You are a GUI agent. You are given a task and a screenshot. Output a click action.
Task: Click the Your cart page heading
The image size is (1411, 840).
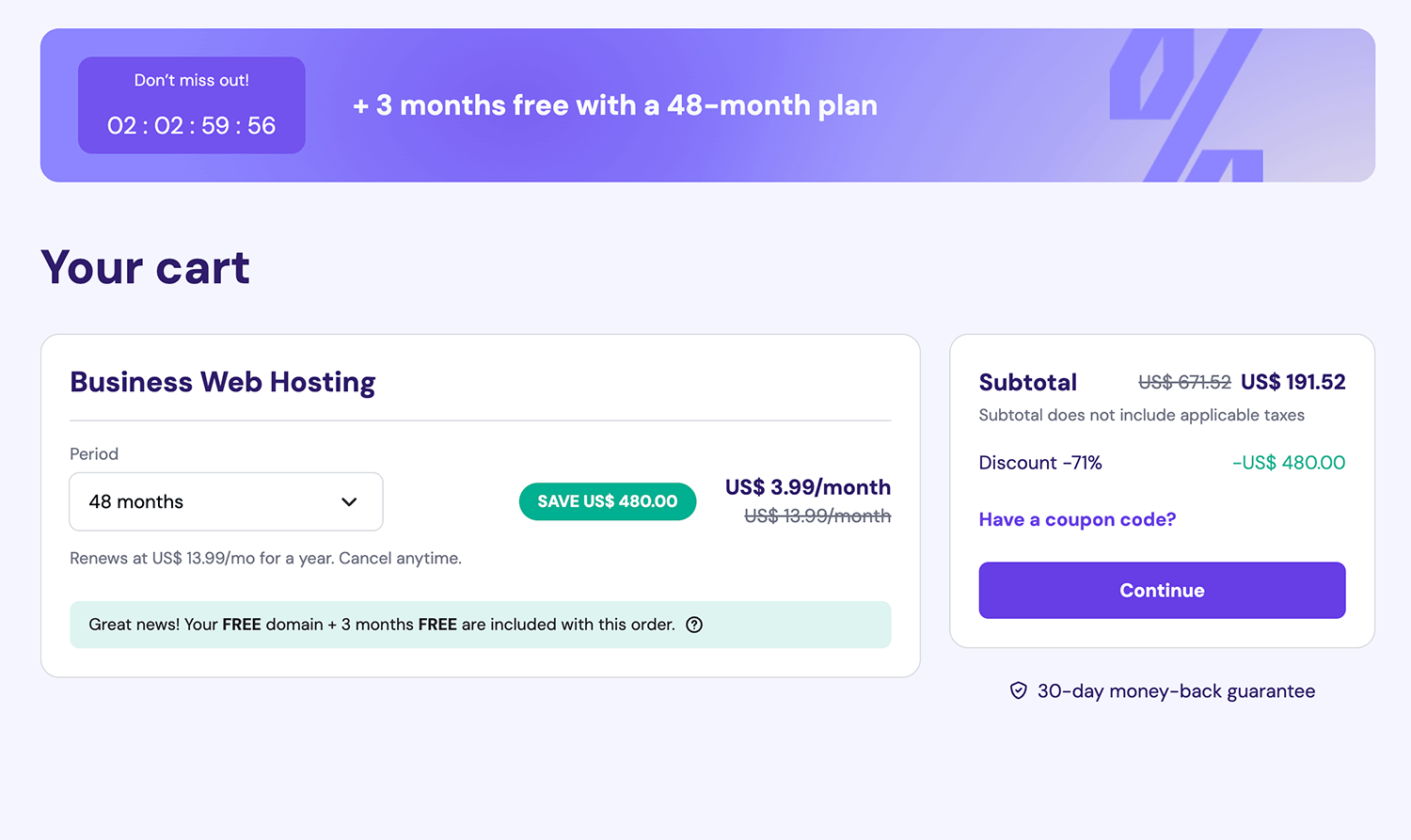(146, 268)
